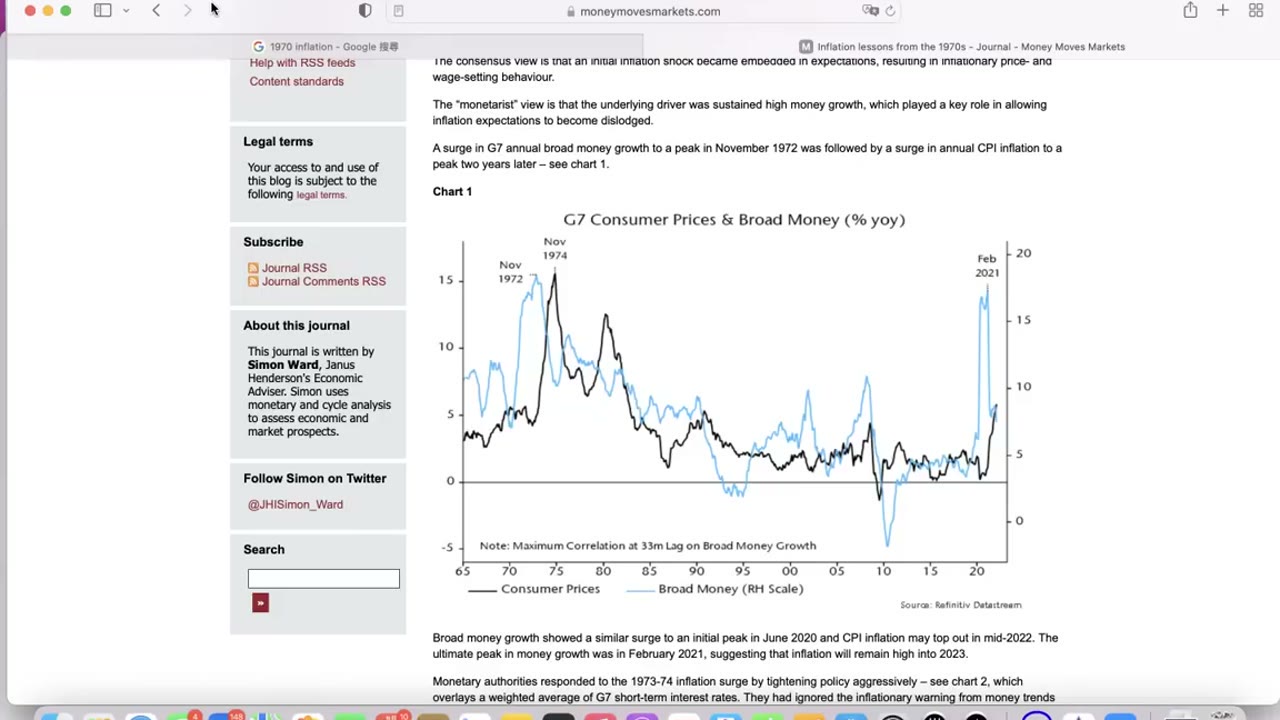Show Reader view icon in address bar
This screenshot has height=720, width=1280.
click(398, 11)
